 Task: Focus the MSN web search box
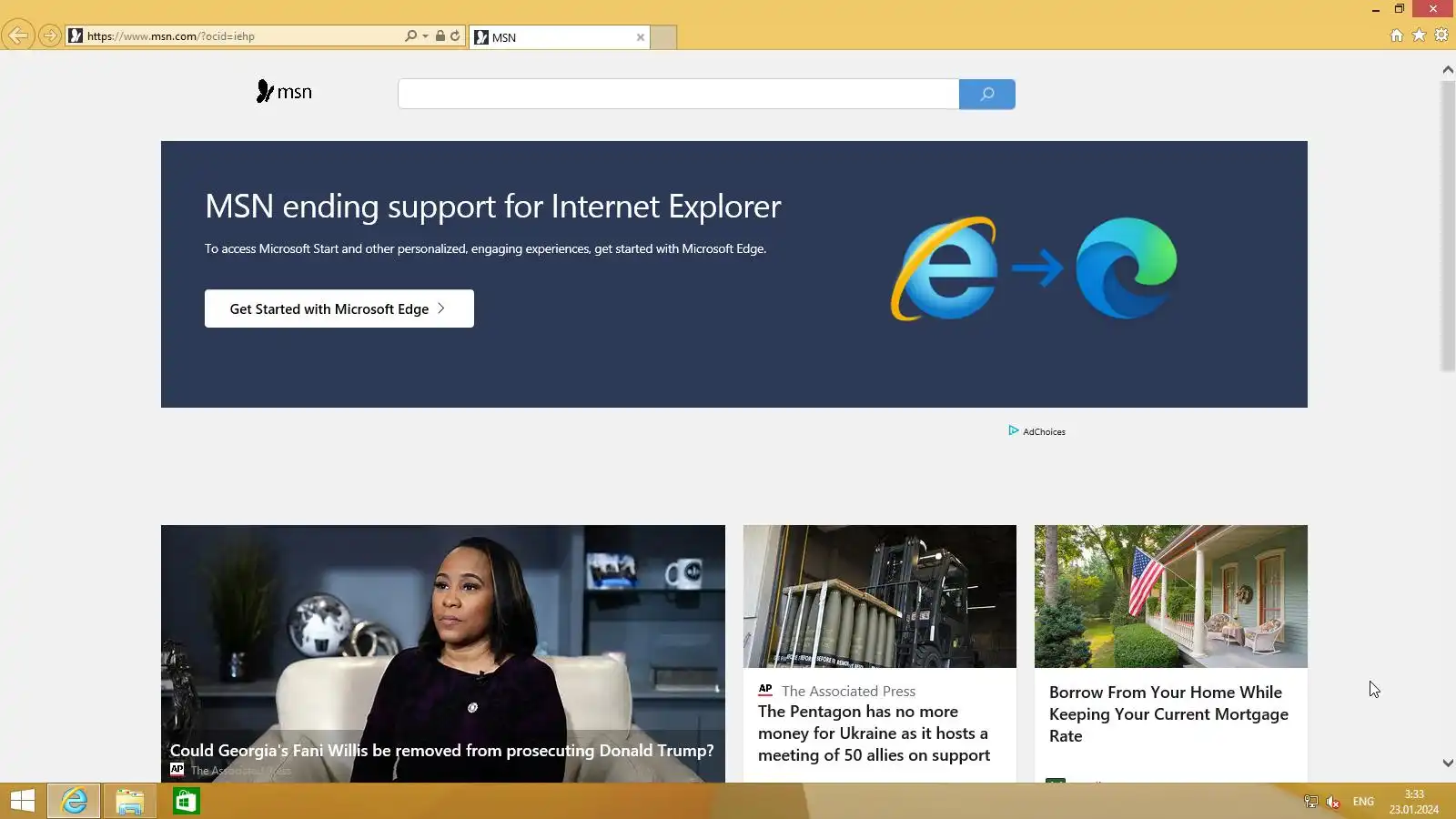click(678, 94)
